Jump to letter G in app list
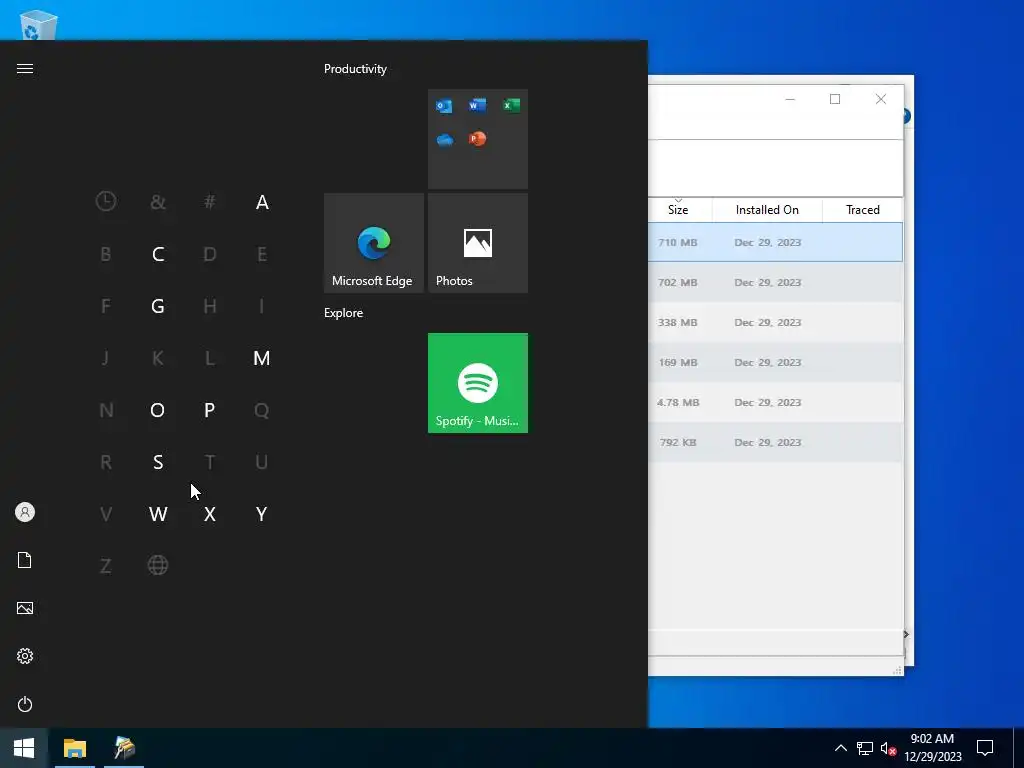 pos(157,306)
